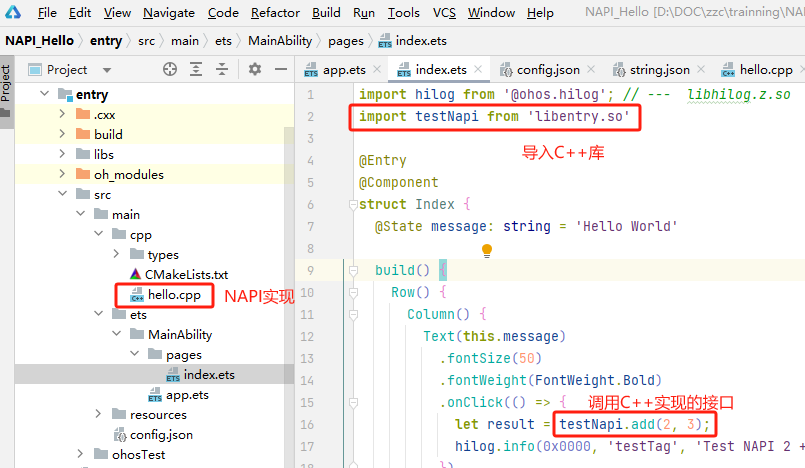Open the Refactor menu
The width and height of the screenshot is (805, 468).
point(275,12)
